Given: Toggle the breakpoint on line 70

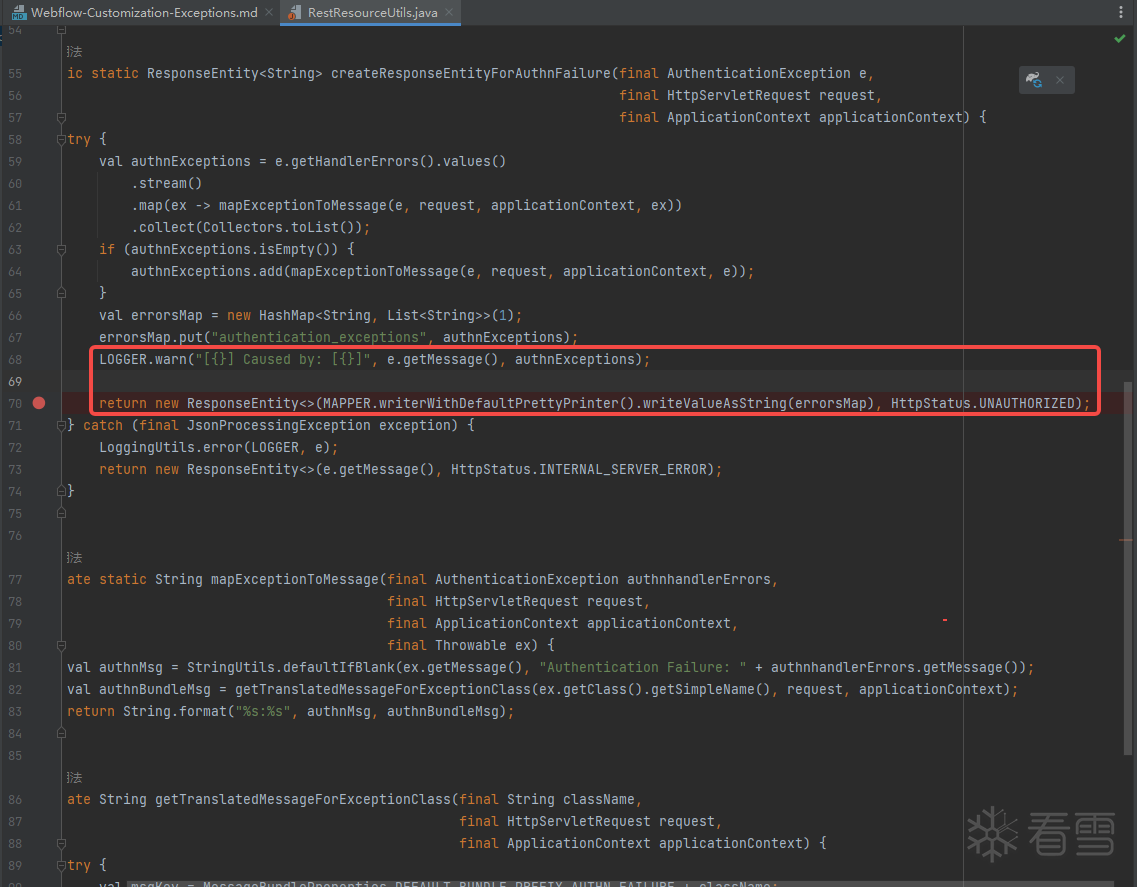Looking at the screenshot, I should [39, 403].
